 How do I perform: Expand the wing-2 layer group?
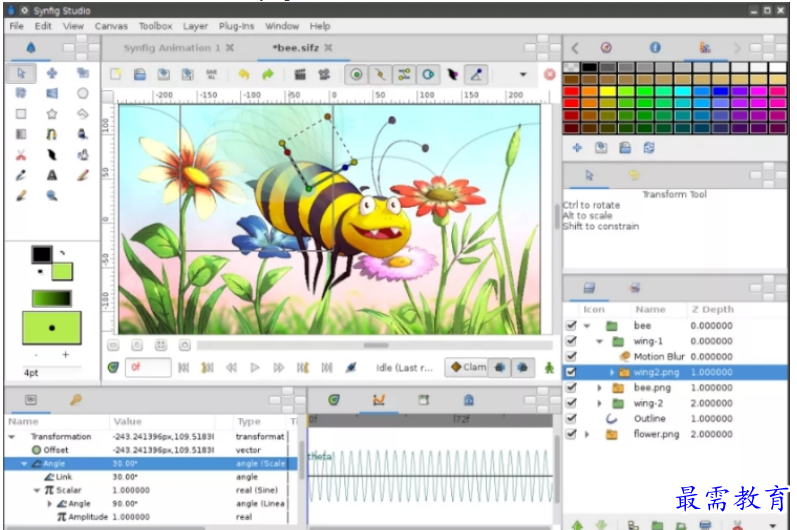(600, 403)
